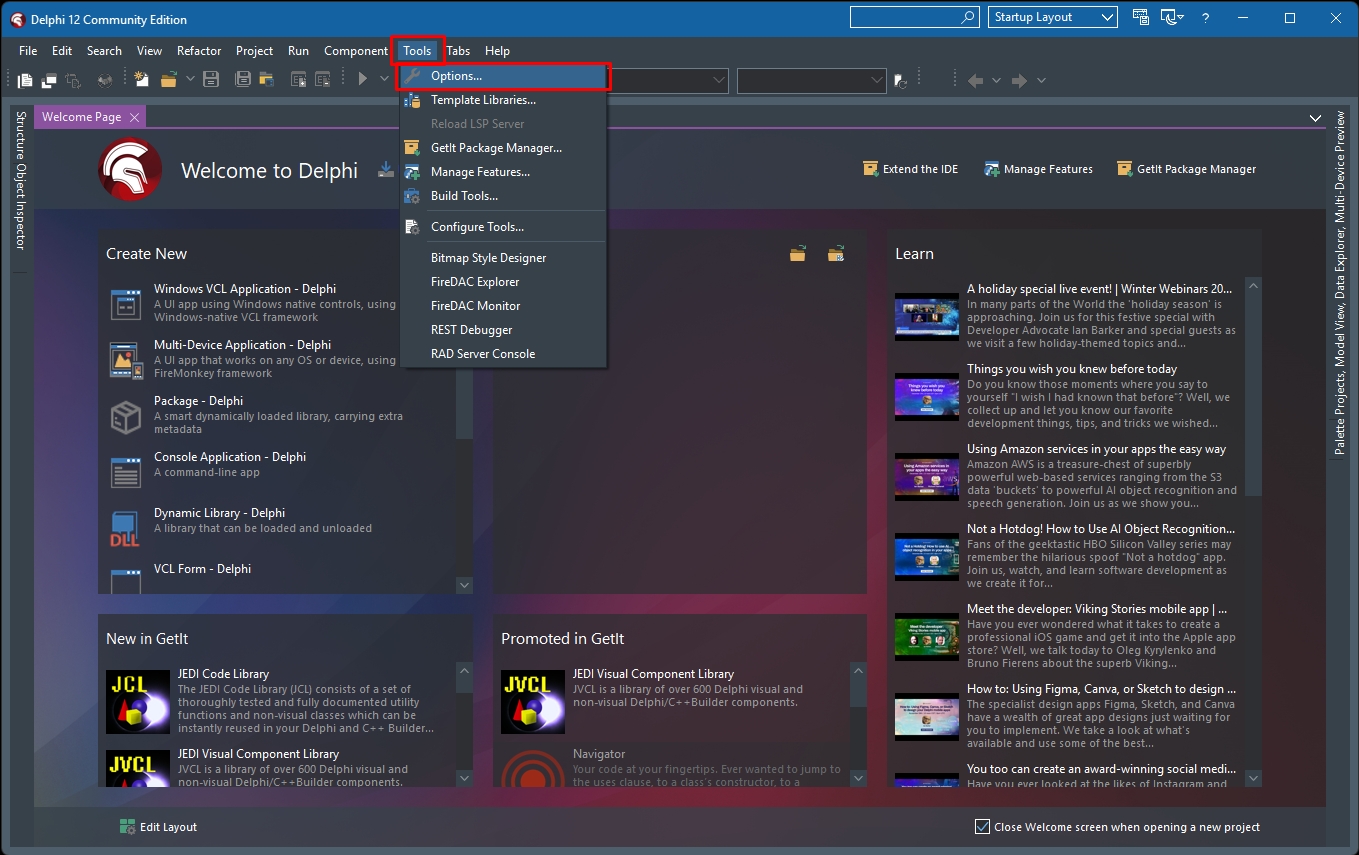Expand the tab list chevron at right
The width and height of the screenshot is (1359, 855).
coord(1315,118)
